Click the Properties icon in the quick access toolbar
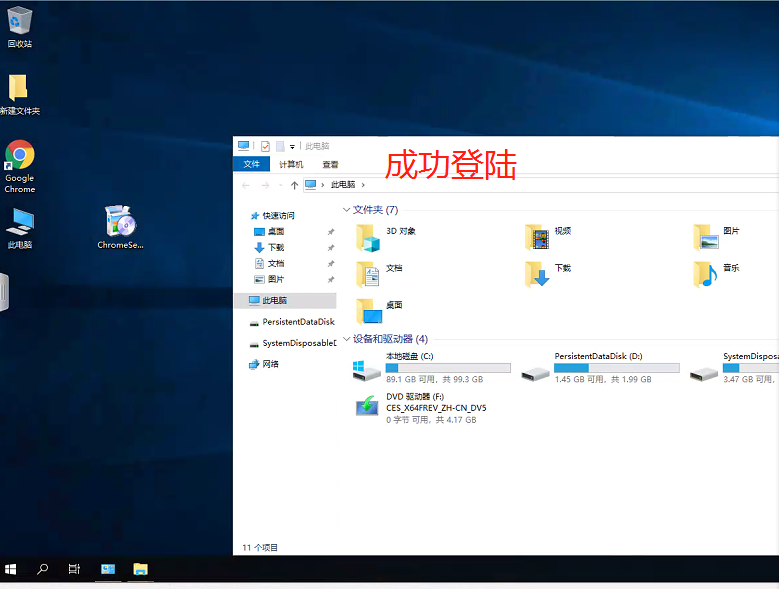779x589 pixels. point(265,146)
